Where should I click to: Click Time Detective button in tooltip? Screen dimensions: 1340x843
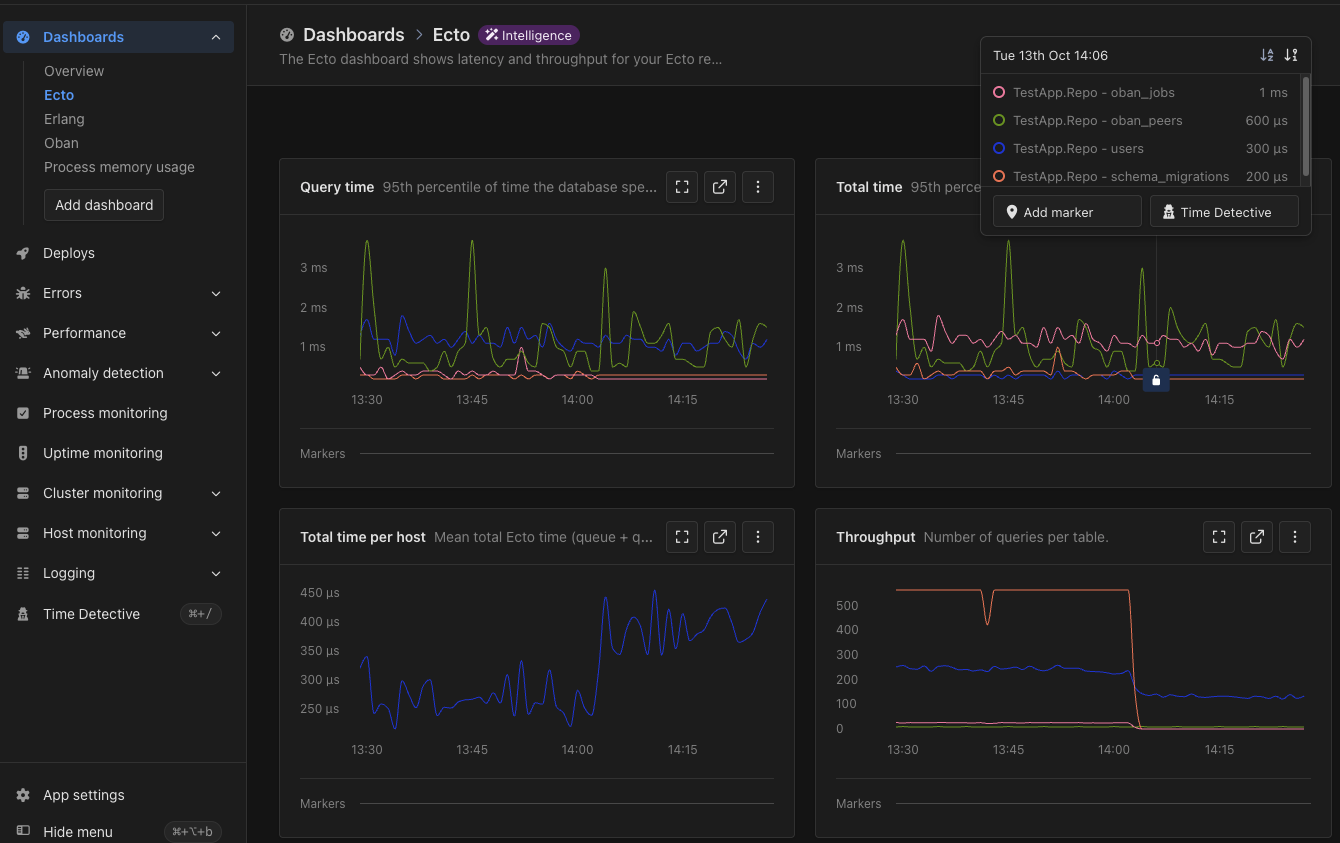coord(1224,212)
